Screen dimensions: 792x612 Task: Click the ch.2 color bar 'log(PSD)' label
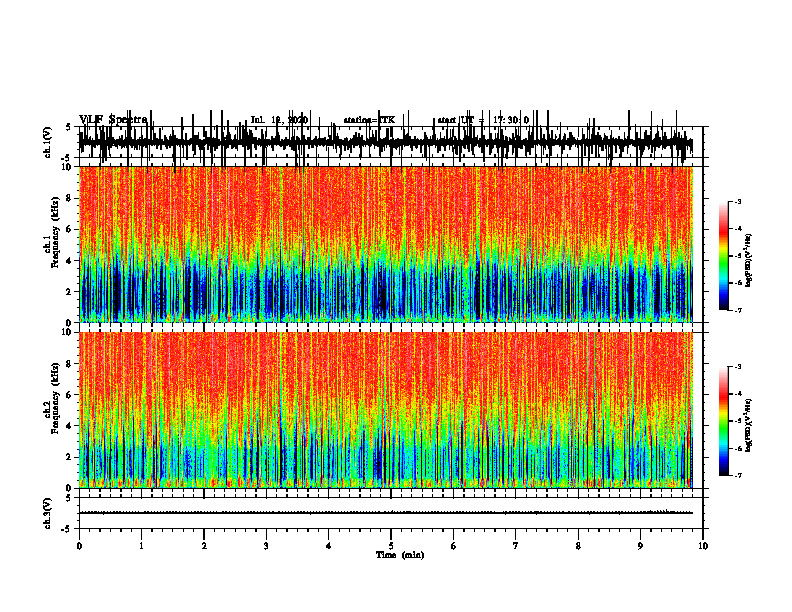click(x=749, y=425)
